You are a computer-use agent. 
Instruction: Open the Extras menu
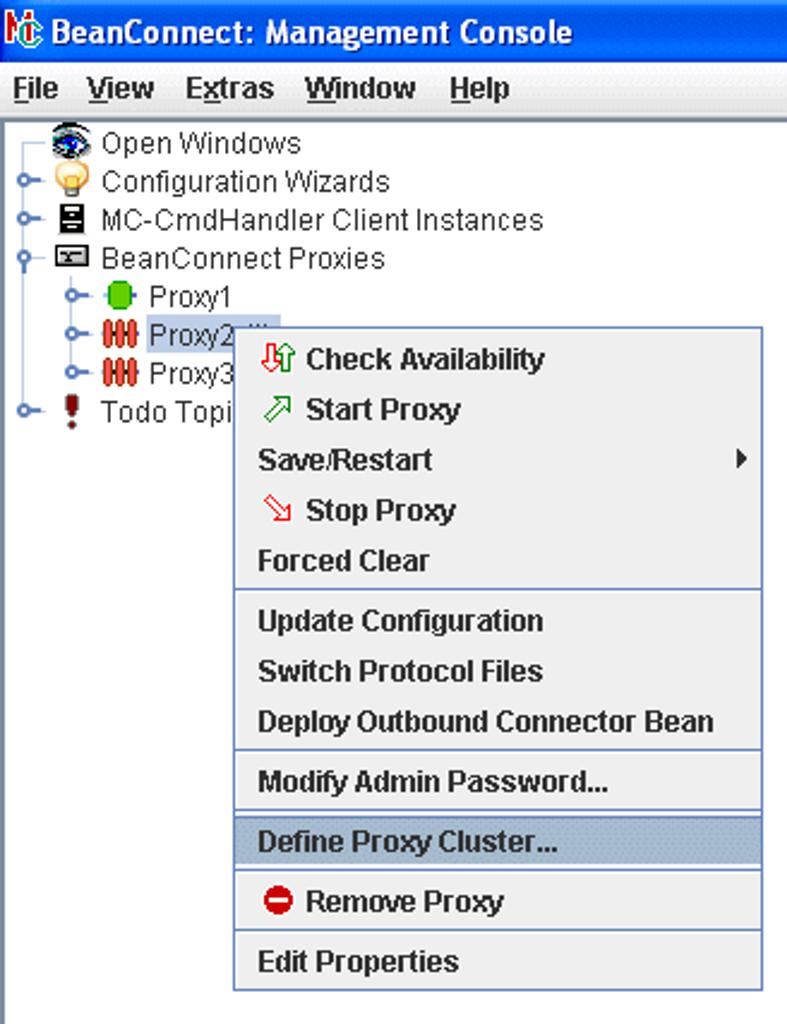point(229,89)
